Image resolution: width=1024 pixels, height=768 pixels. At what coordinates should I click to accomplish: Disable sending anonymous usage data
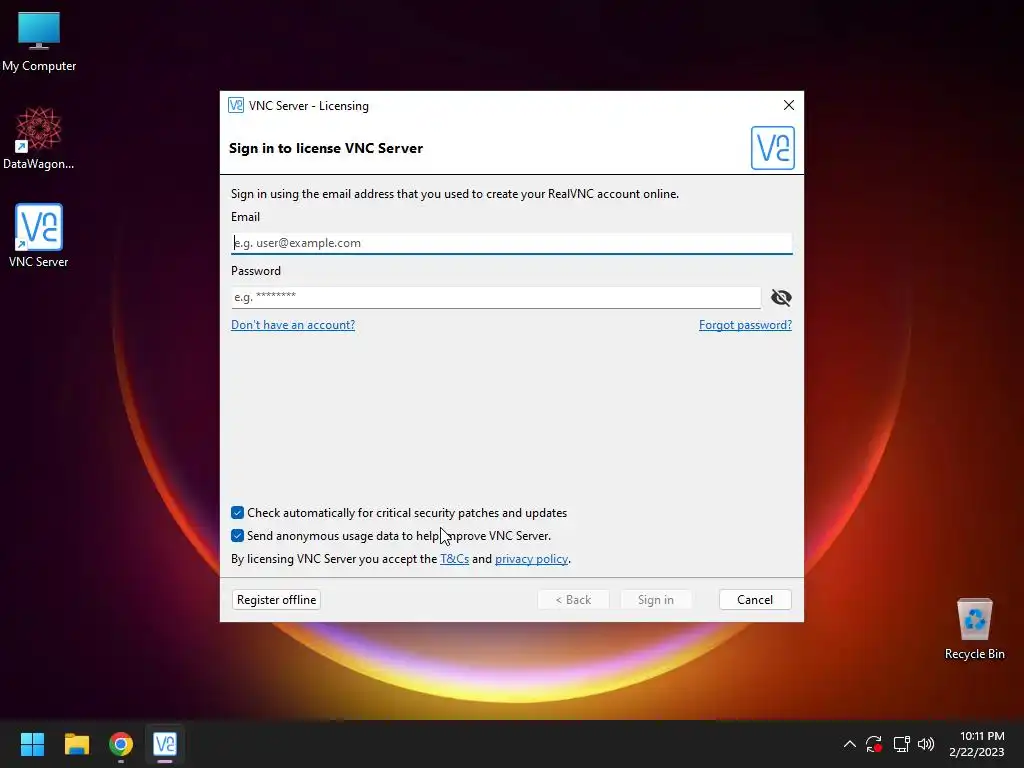(x=238, y=536)
